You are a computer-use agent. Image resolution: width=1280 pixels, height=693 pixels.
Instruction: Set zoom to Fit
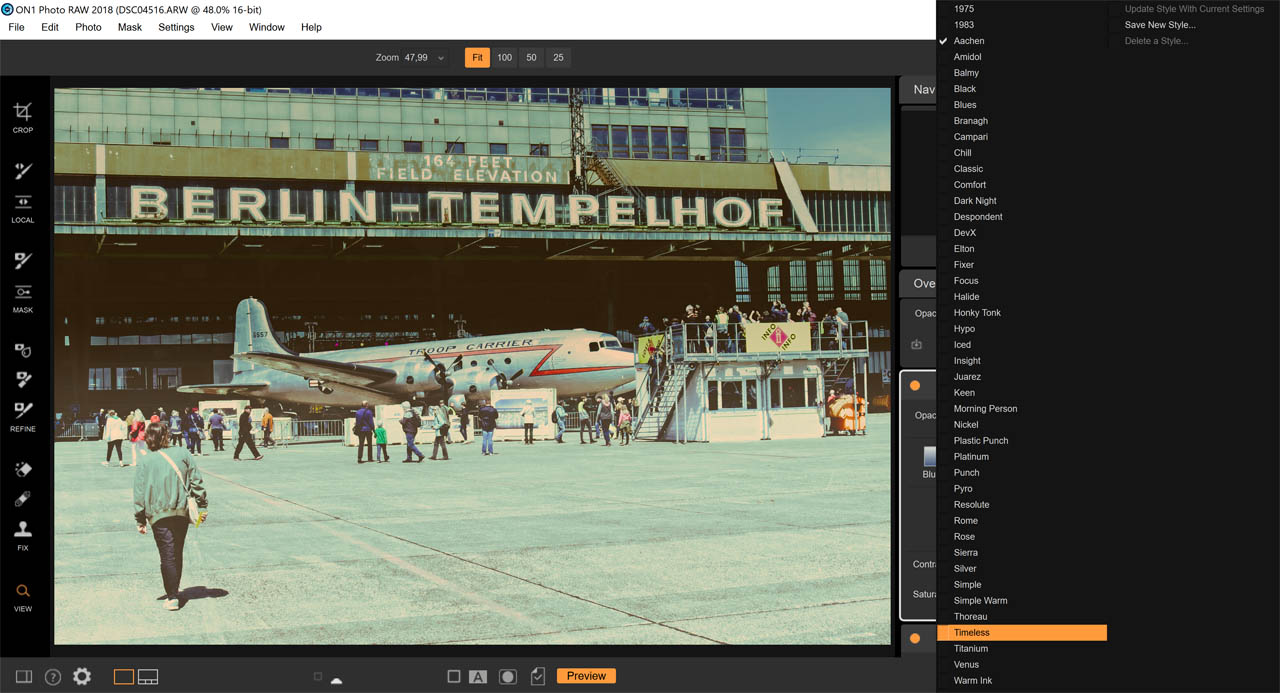[477, 57]
